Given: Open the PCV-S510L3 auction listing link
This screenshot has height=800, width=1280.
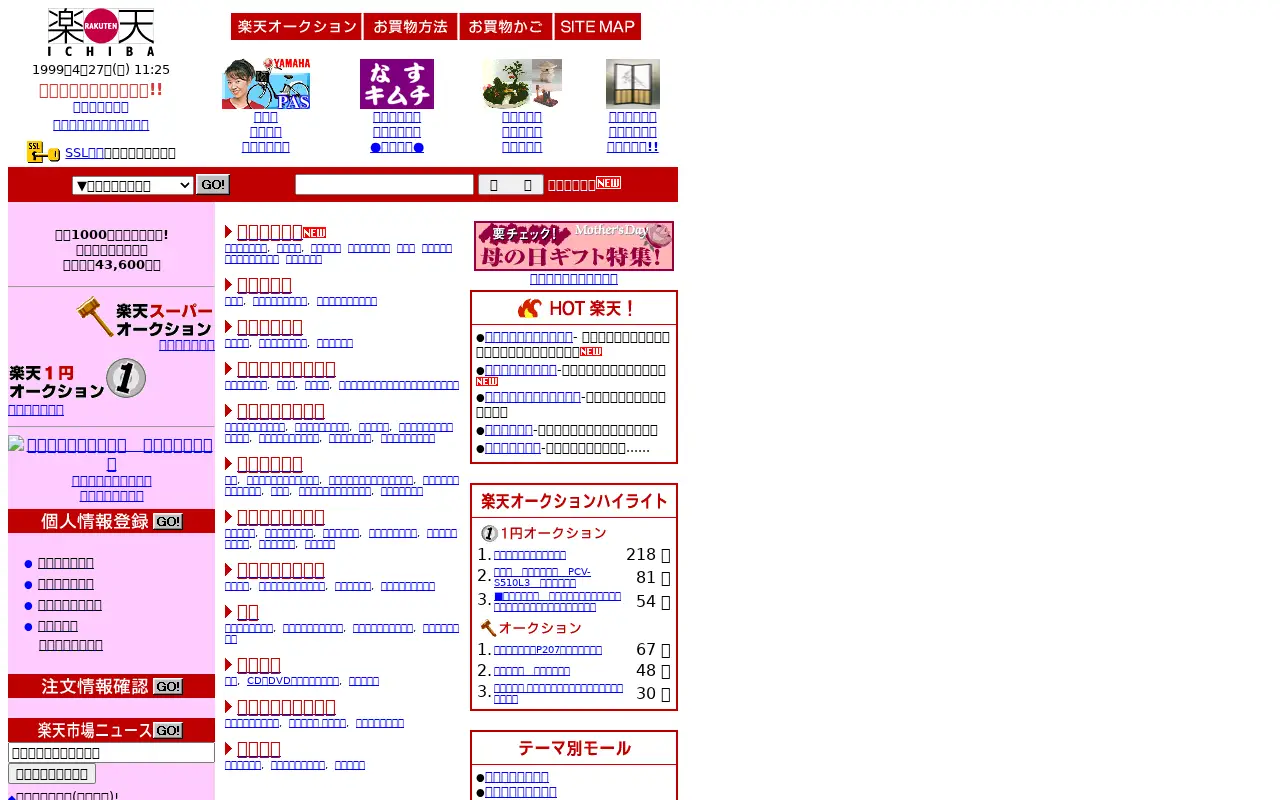Looking at the screenshot, I should click(542, 577).
